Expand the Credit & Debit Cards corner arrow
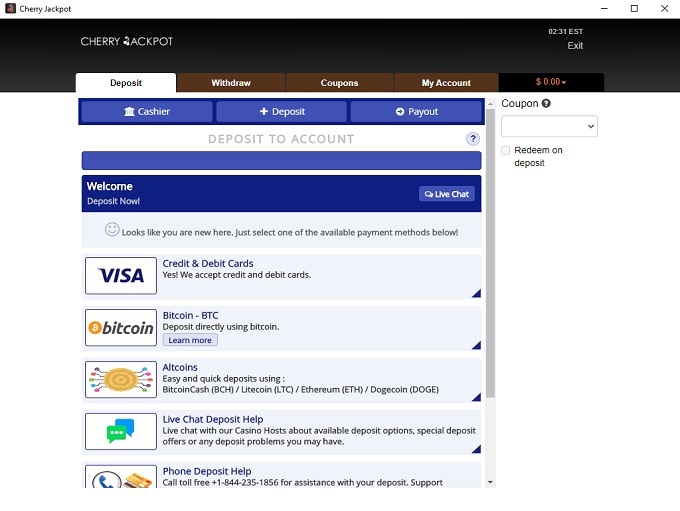Screen dimensions: 680x511 pyautogui.click(x=476, y=293)
